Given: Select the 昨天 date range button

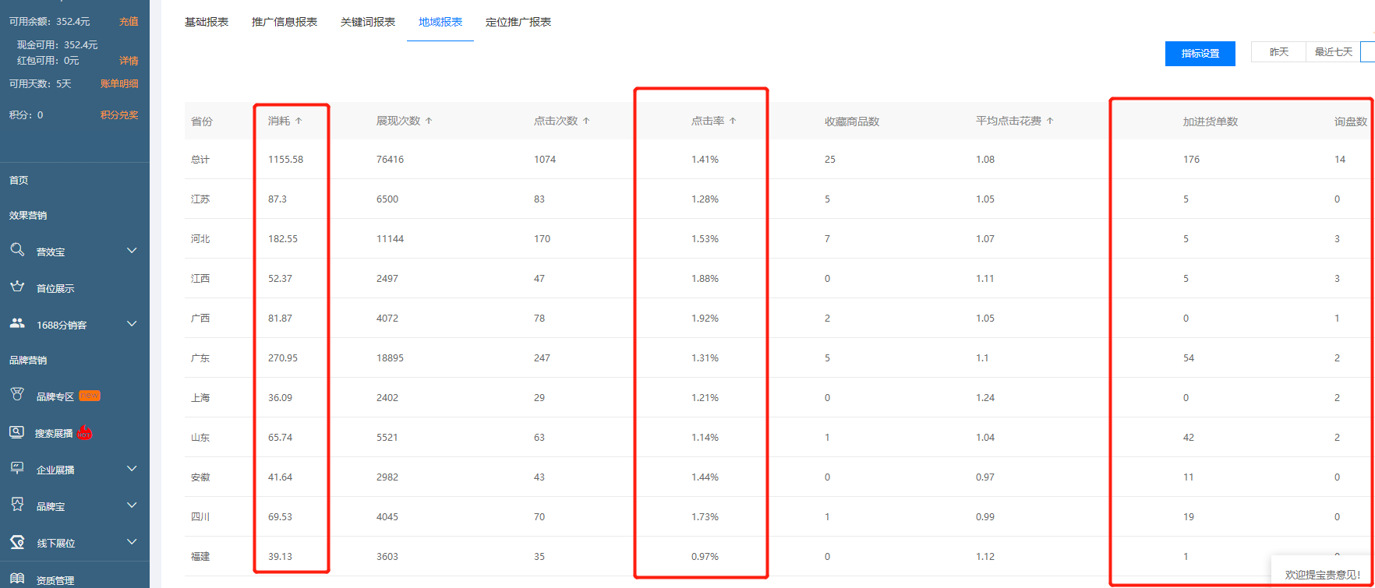Looking at the screenshot, I should coord(1279,52).
